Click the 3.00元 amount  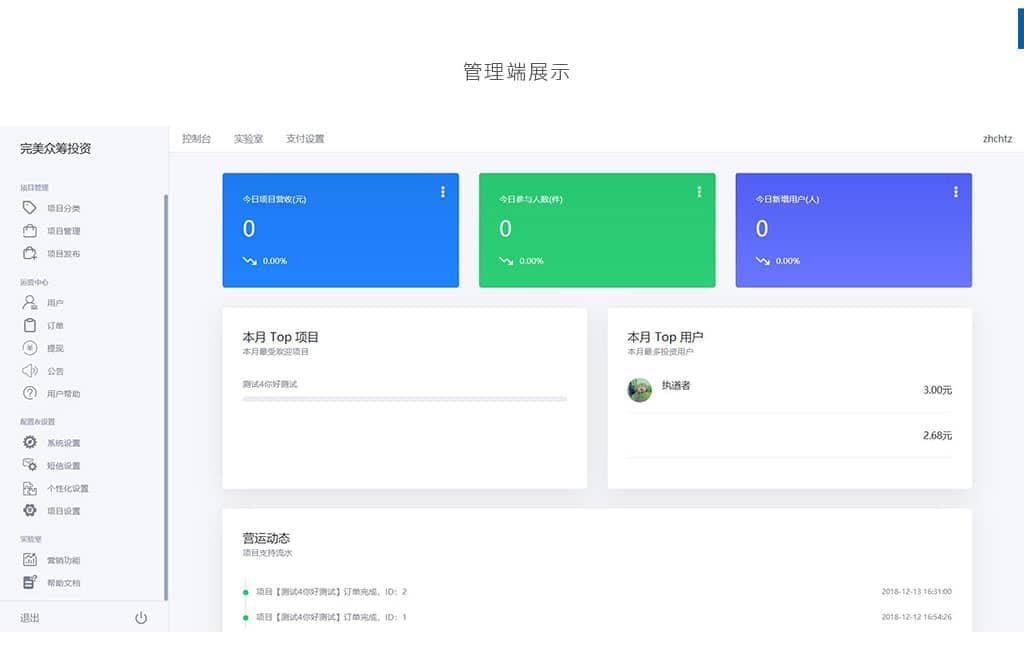tap(937, 390)
